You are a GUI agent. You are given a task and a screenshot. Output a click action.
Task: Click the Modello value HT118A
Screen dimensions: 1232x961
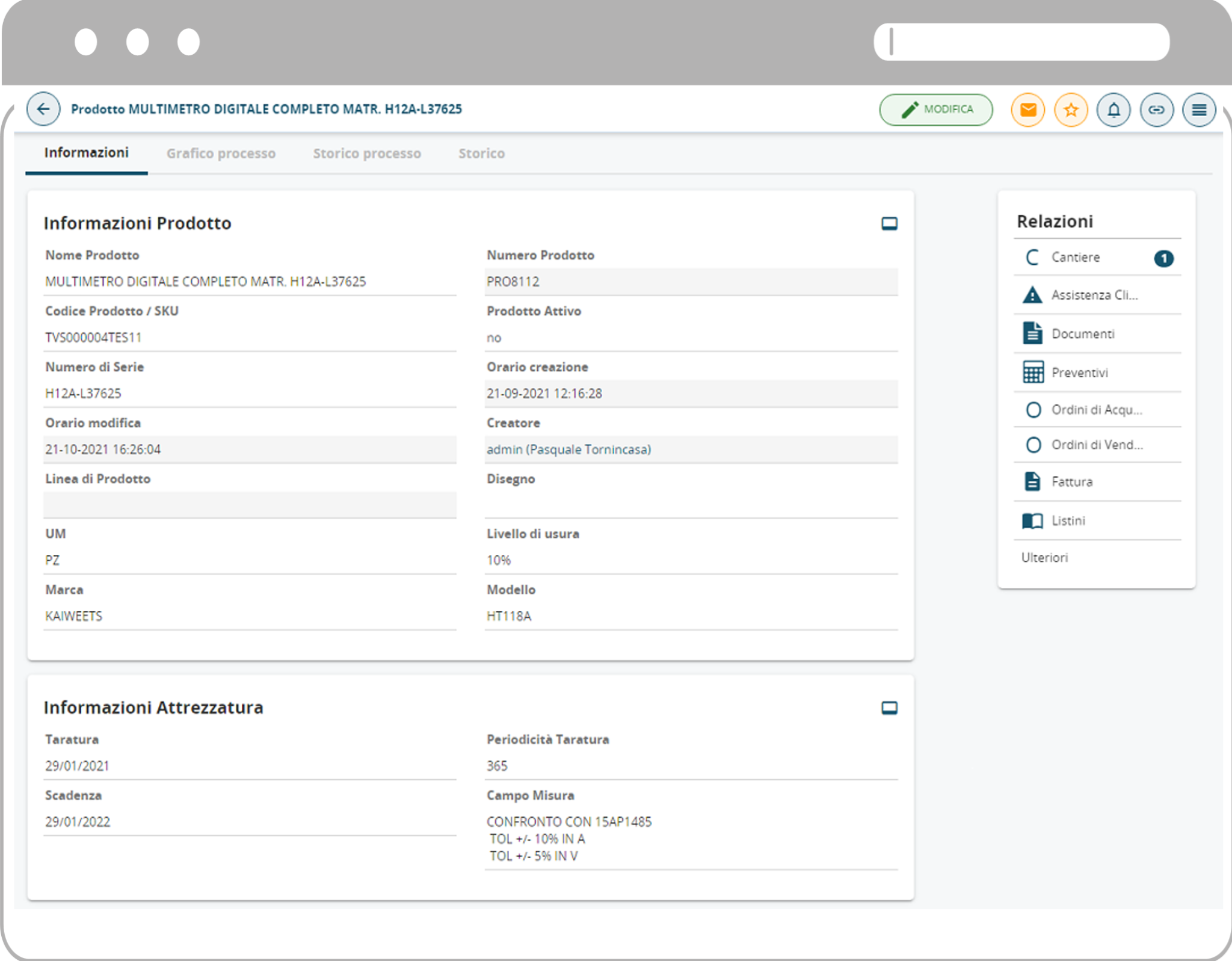[x=509, y=616]
